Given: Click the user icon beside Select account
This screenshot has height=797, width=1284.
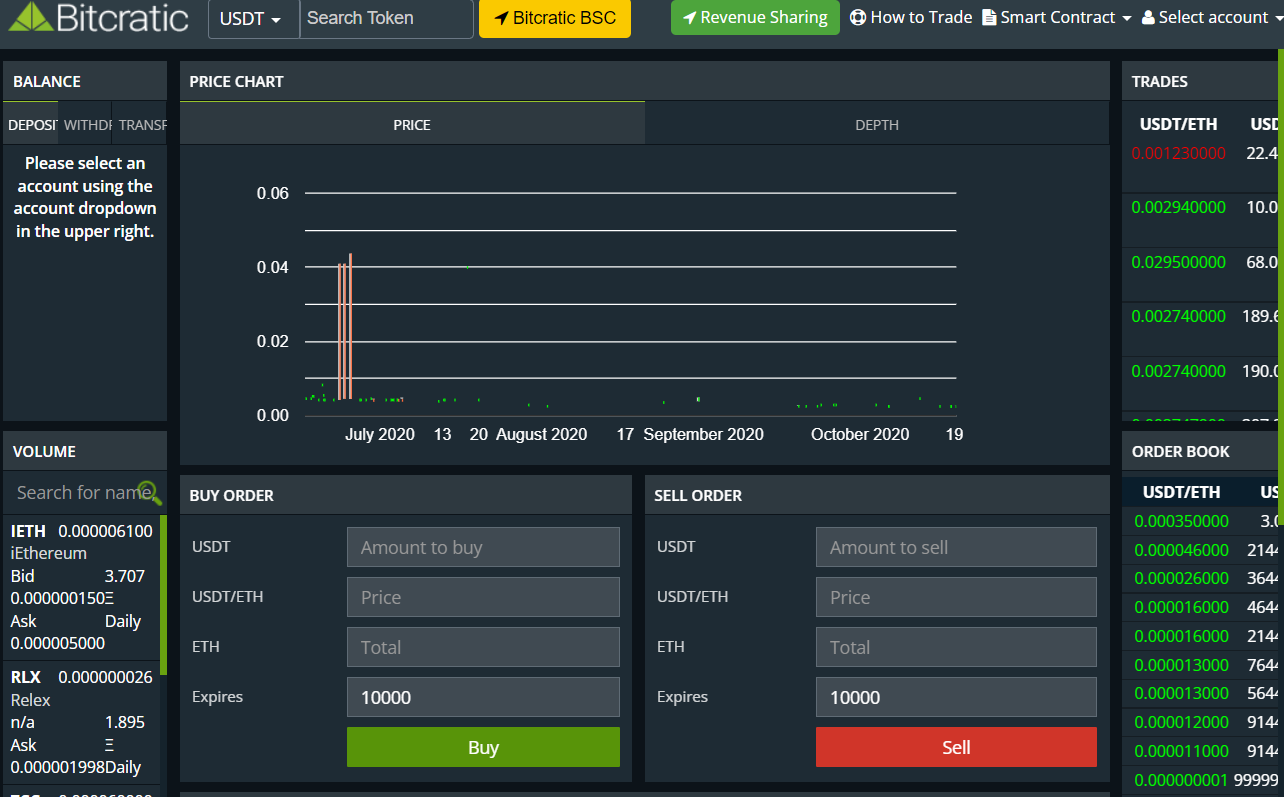Looking at the screenshot, I should (1148, 17).
